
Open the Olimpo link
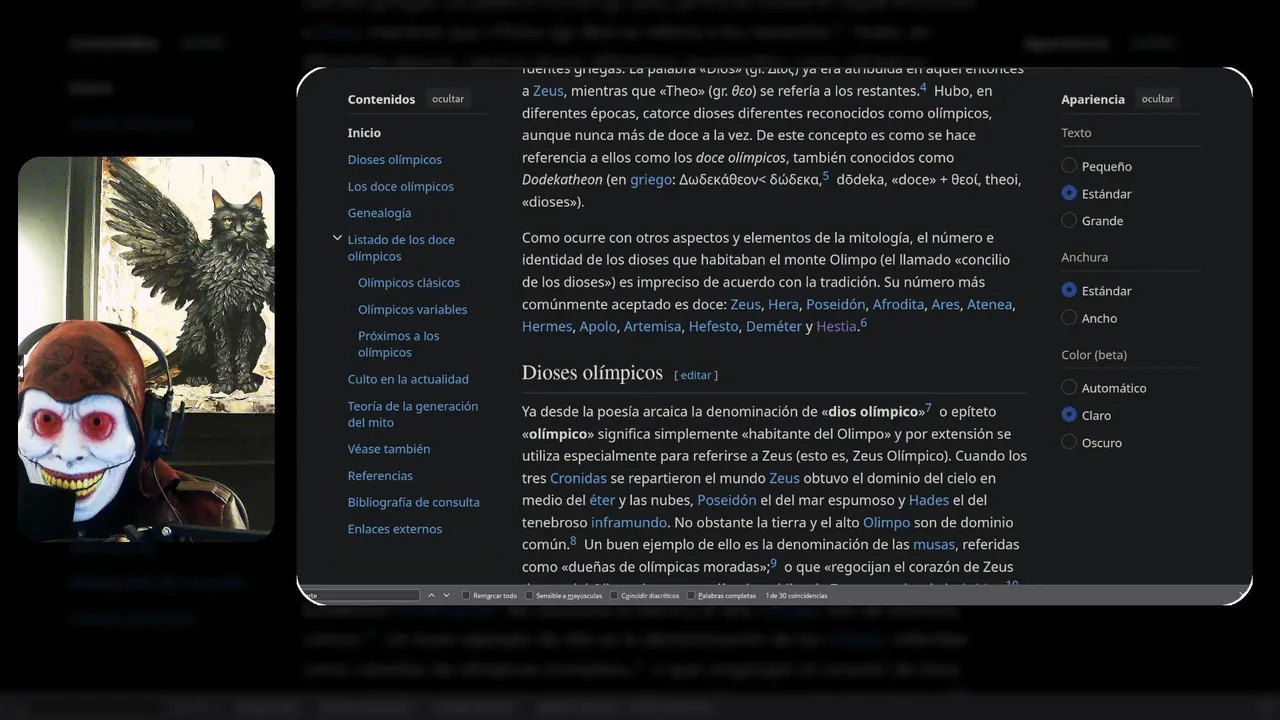[x=886, y=522]
